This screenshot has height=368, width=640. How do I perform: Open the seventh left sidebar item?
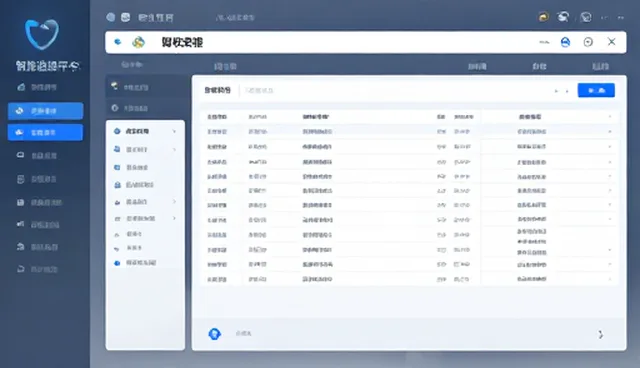click(x=38, y=224)
